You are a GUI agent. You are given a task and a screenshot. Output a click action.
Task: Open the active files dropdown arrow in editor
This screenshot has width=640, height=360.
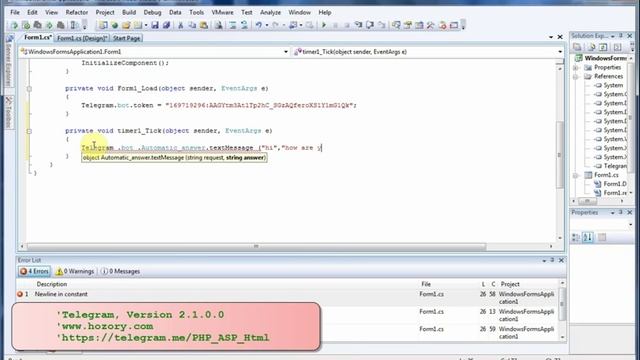click(x=551, y=37)
